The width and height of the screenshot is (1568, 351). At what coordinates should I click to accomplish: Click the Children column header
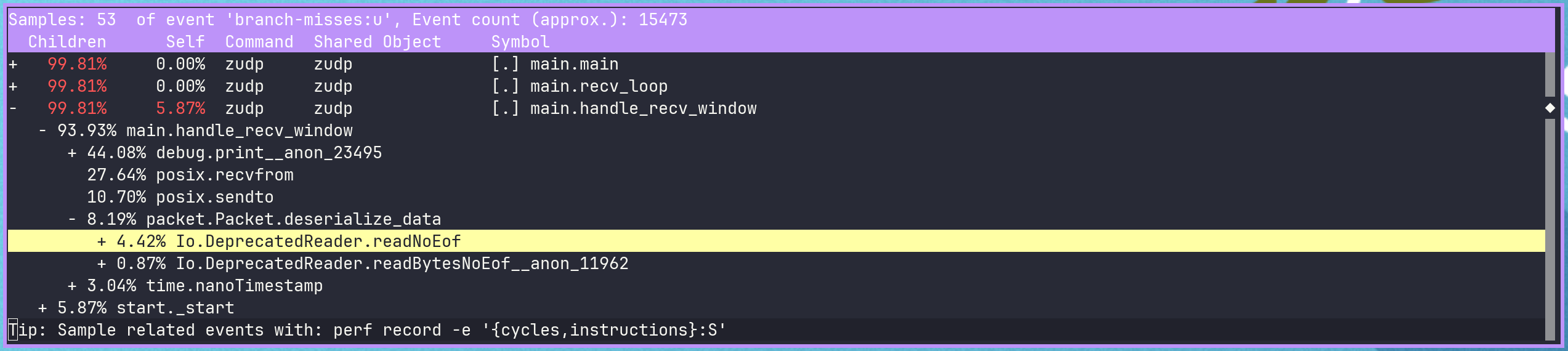(x=67, y=42)
